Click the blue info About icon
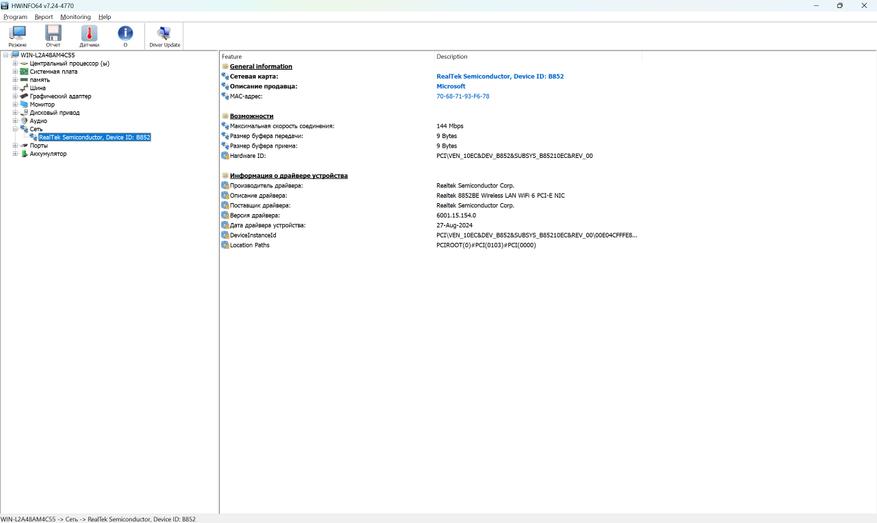 125,36
